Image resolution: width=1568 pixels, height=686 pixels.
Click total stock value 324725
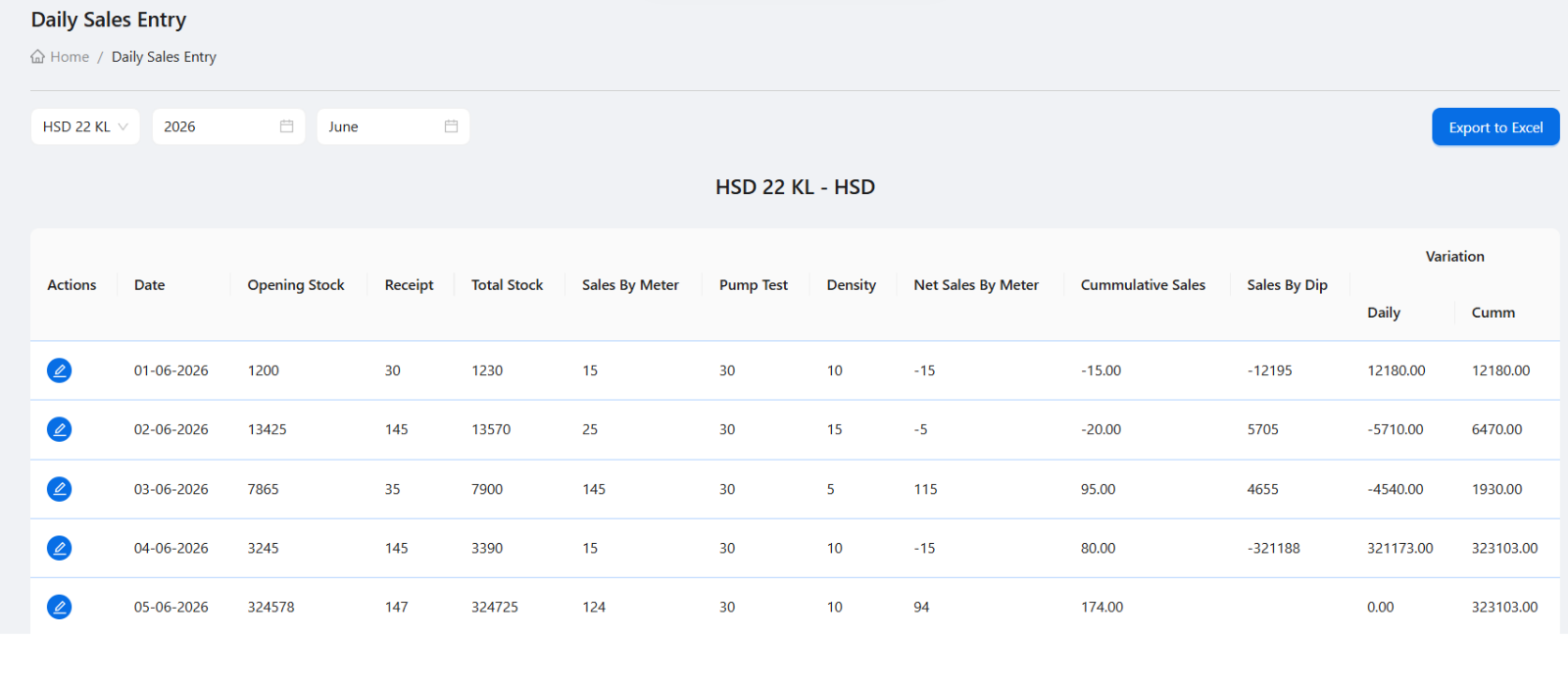click(x=495, y=607)
